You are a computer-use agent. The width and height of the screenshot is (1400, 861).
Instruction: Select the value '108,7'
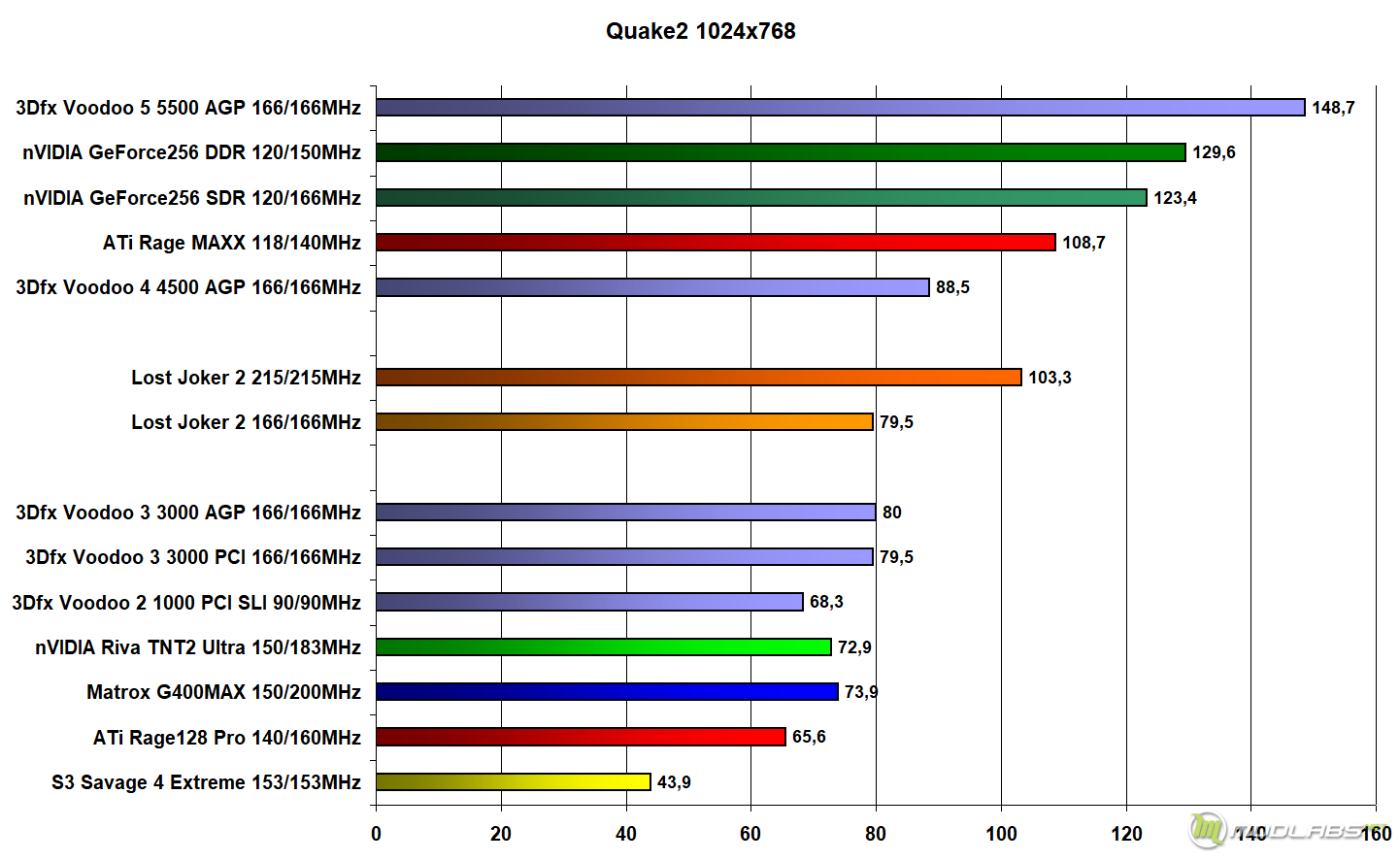click(x=1083, y=243)
